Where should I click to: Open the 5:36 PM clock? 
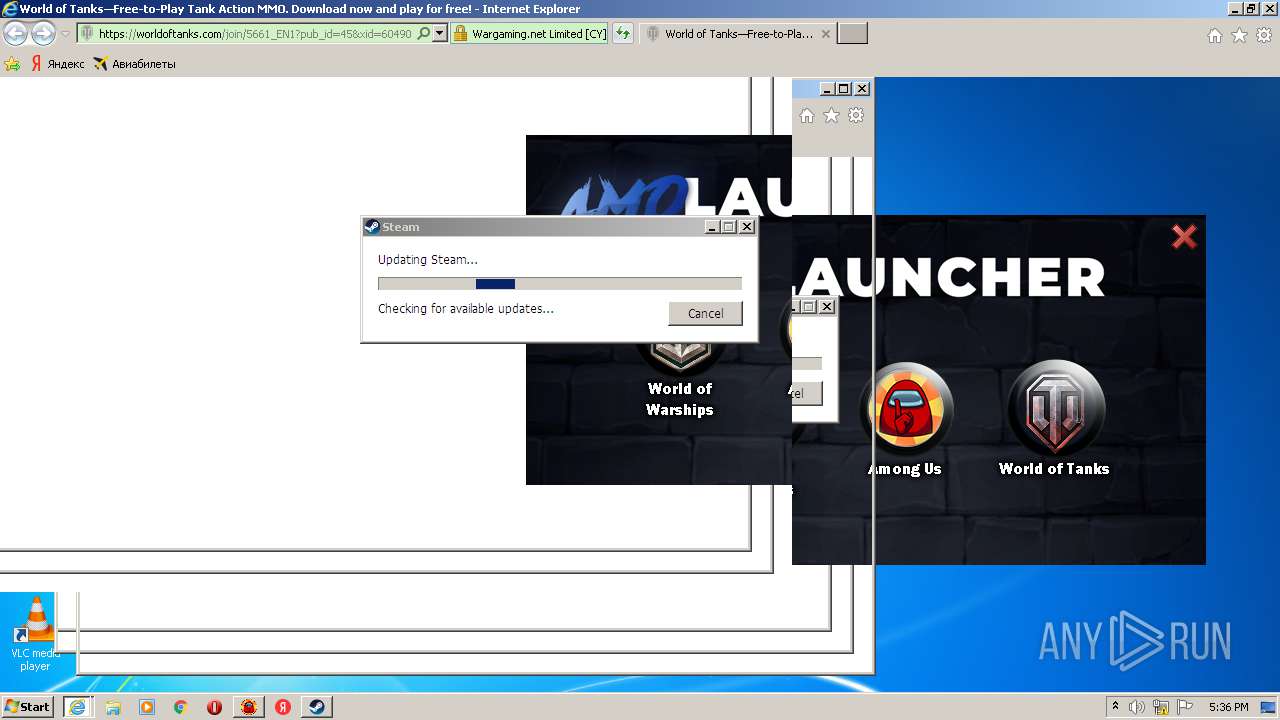pyautogui.click(x=1228, y=707)
